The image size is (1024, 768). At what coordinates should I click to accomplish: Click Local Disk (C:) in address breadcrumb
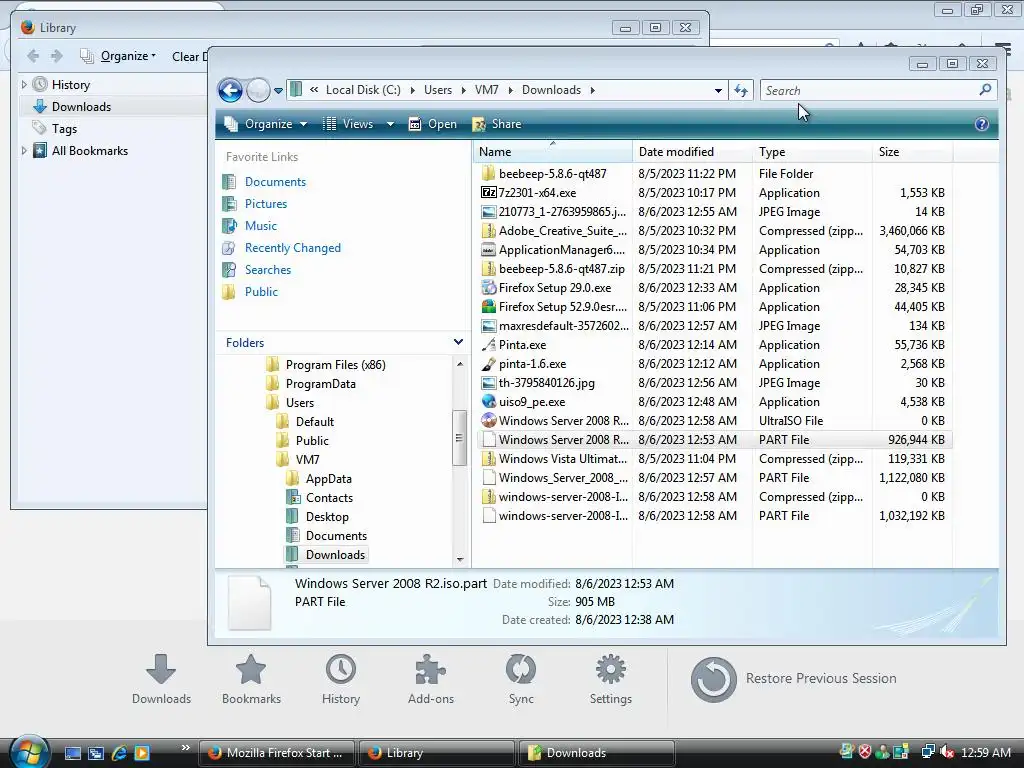(363, 90)
